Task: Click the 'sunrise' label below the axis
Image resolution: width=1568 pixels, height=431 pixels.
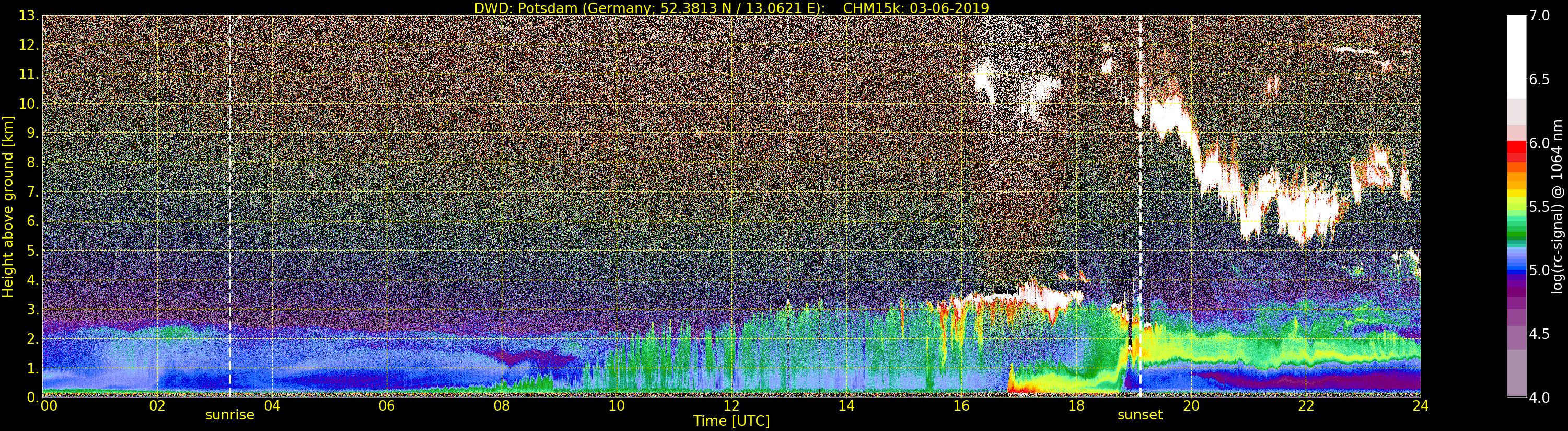Action: [229, 415]
